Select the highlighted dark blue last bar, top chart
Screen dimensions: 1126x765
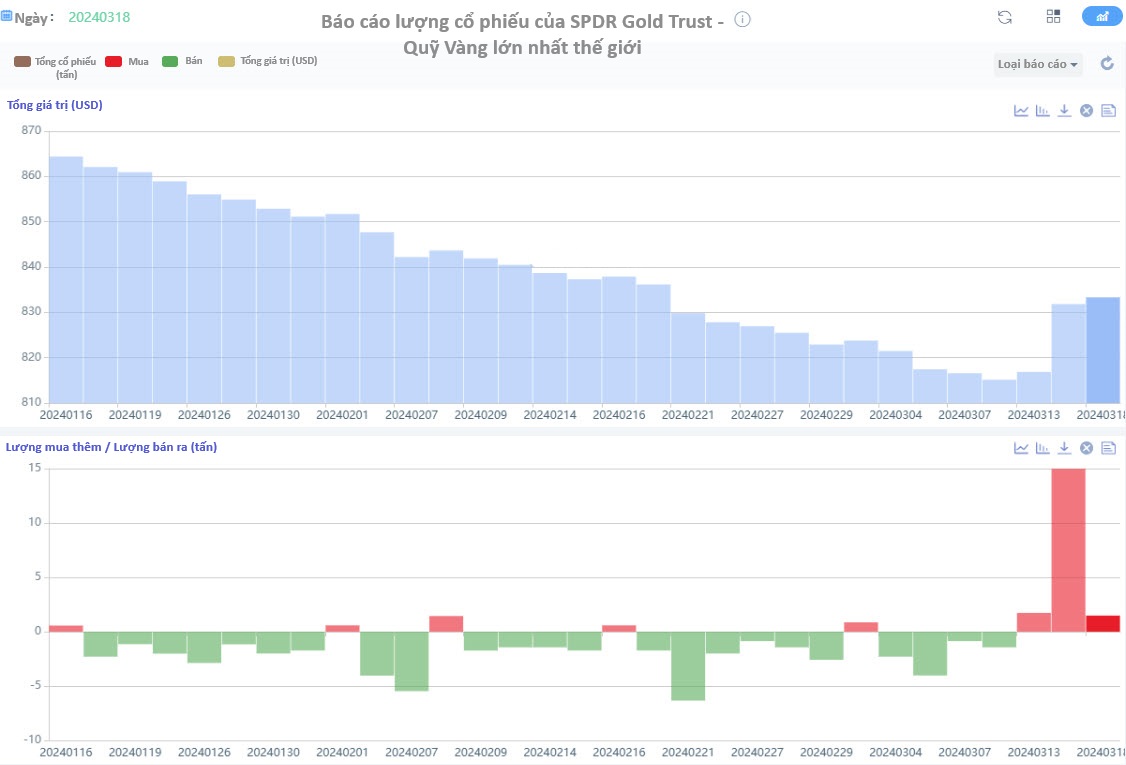coord(1103,350)
